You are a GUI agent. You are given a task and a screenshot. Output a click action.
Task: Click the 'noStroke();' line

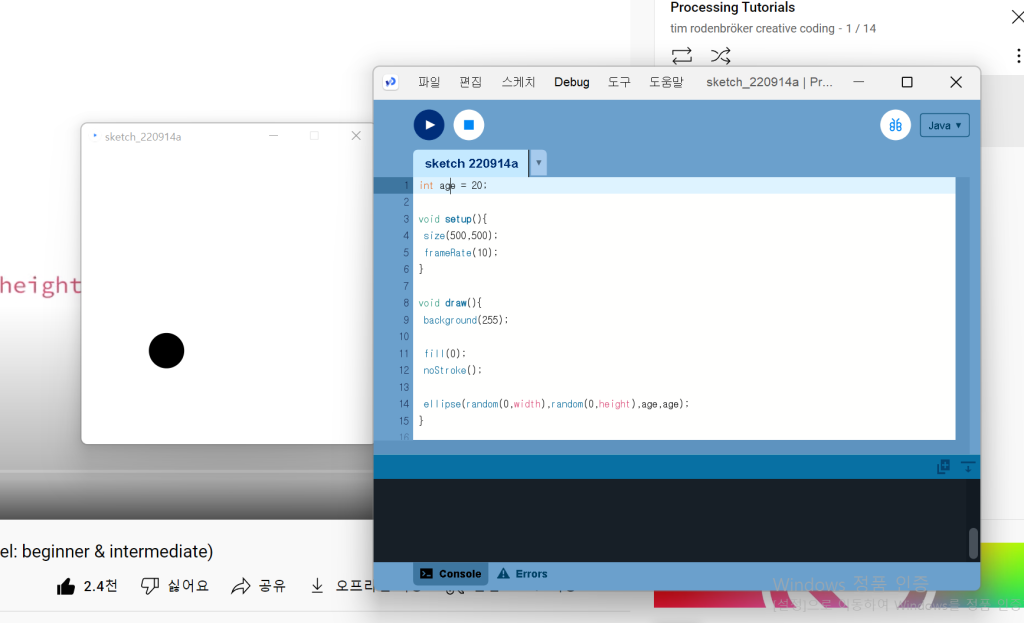(x=453, y=370)
